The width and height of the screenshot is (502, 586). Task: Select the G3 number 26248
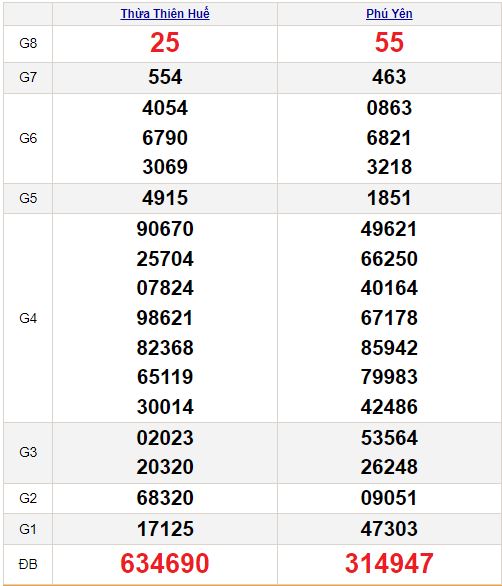(x=389, y=467)
